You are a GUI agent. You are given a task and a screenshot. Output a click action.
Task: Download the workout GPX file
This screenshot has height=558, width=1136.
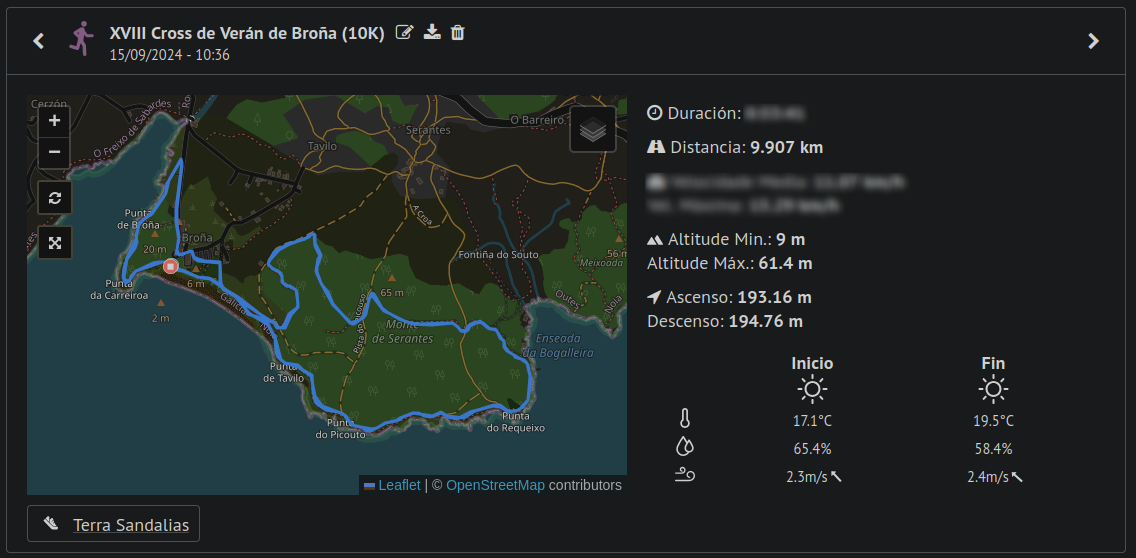[432, 32]
